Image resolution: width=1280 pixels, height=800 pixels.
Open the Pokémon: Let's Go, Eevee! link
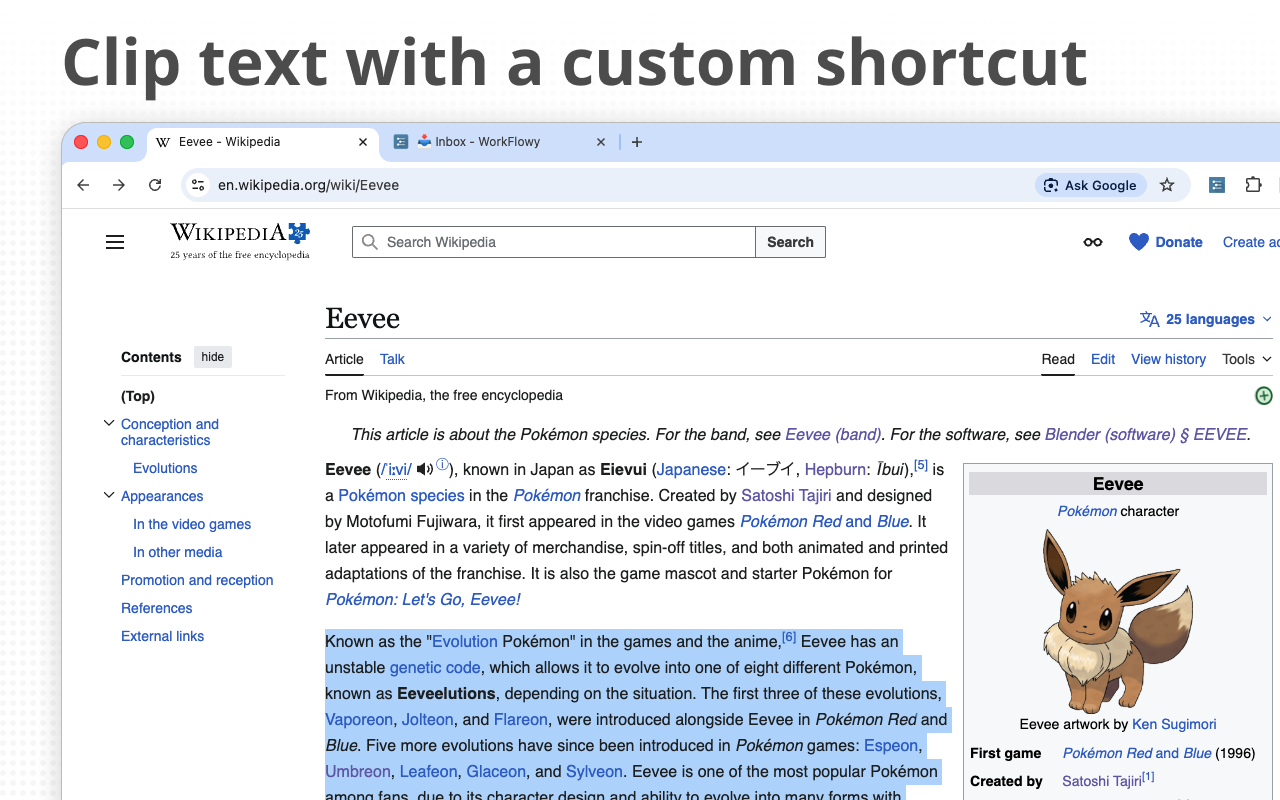click(423, 599)
